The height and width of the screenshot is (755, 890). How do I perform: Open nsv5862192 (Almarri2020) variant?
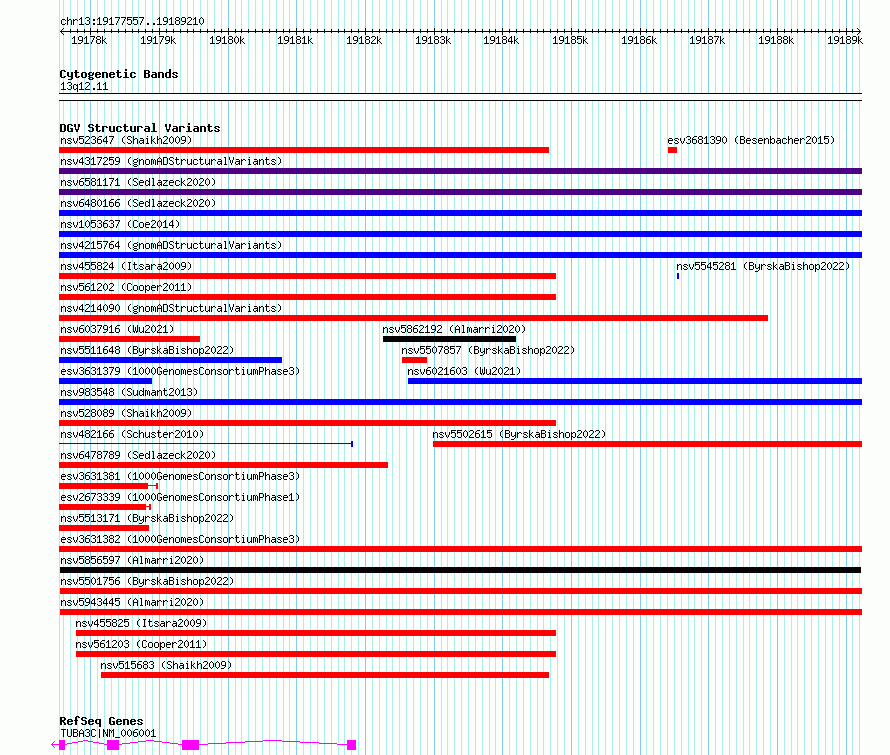454,329
